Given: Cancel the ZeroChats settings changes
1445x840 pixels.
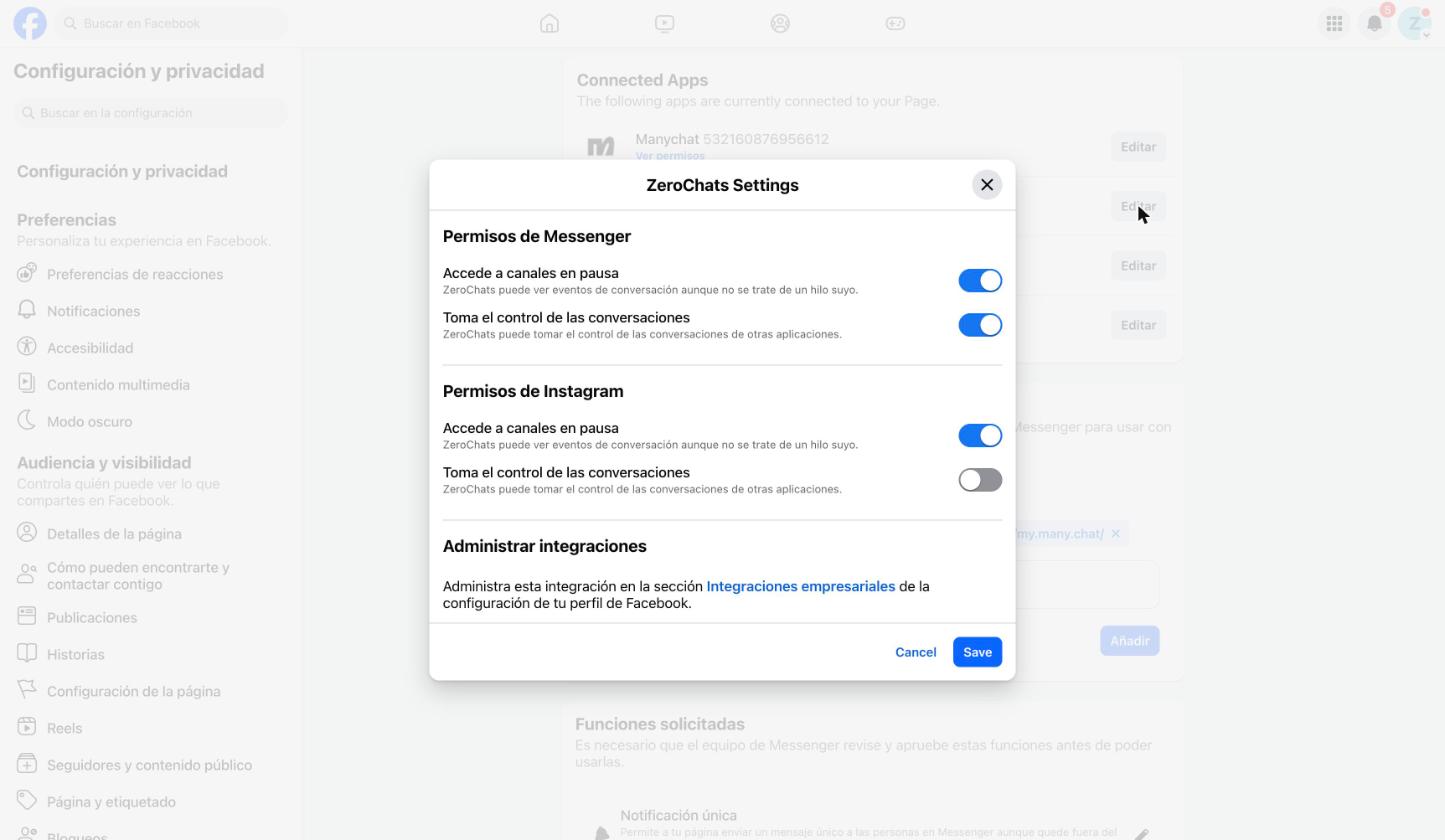Looking at the screenshot, I should pos(915,652).
